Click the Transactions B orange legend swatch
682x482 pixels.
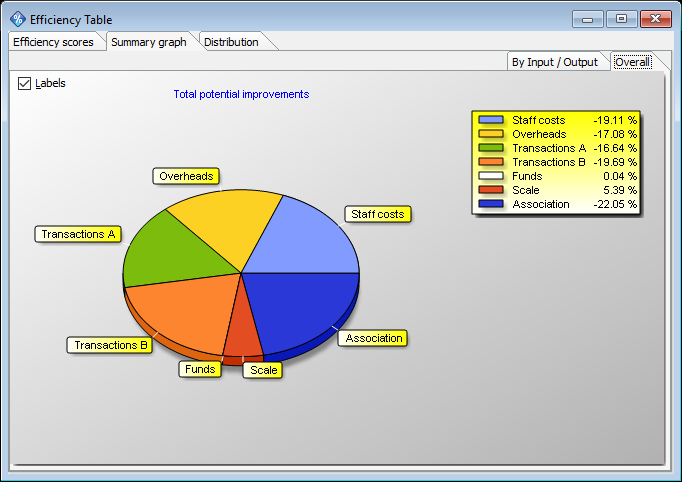[x=491, y=162]
